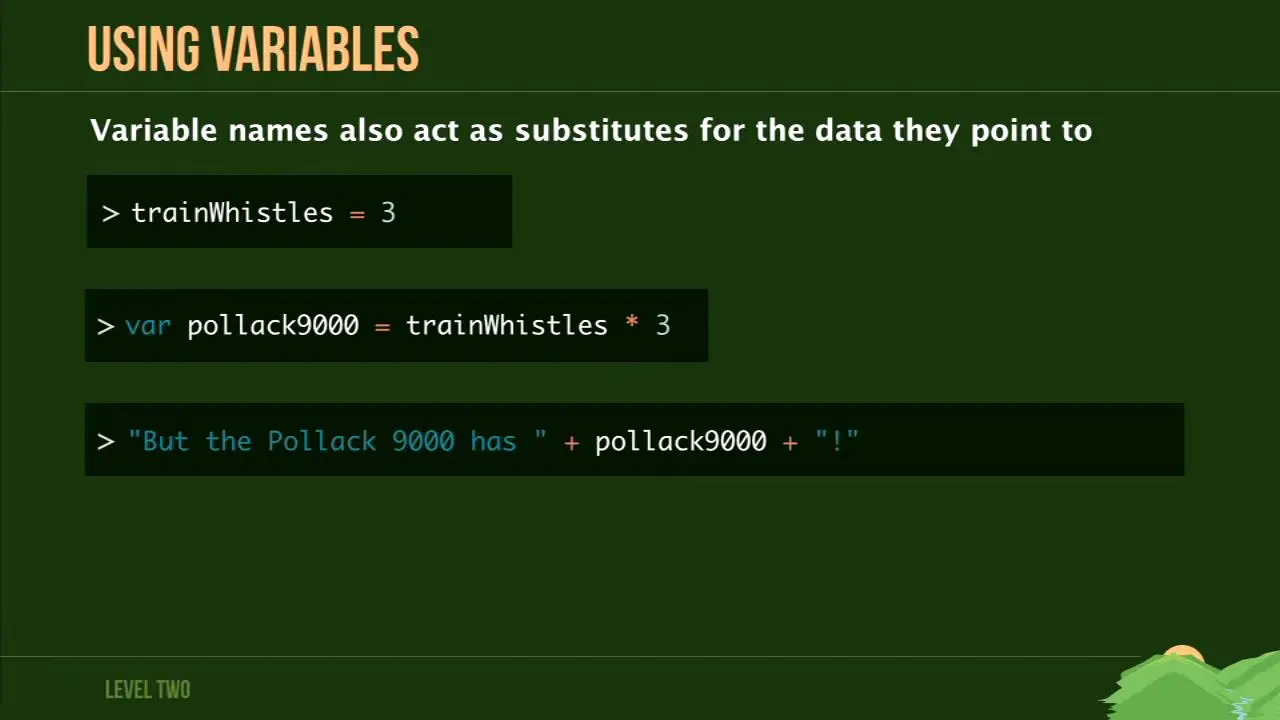Image resolution: width=1280 pixels, height=720 pixels.
Task: Click the equals sign in trainWhistles = 3
Action: pos(357,214)
